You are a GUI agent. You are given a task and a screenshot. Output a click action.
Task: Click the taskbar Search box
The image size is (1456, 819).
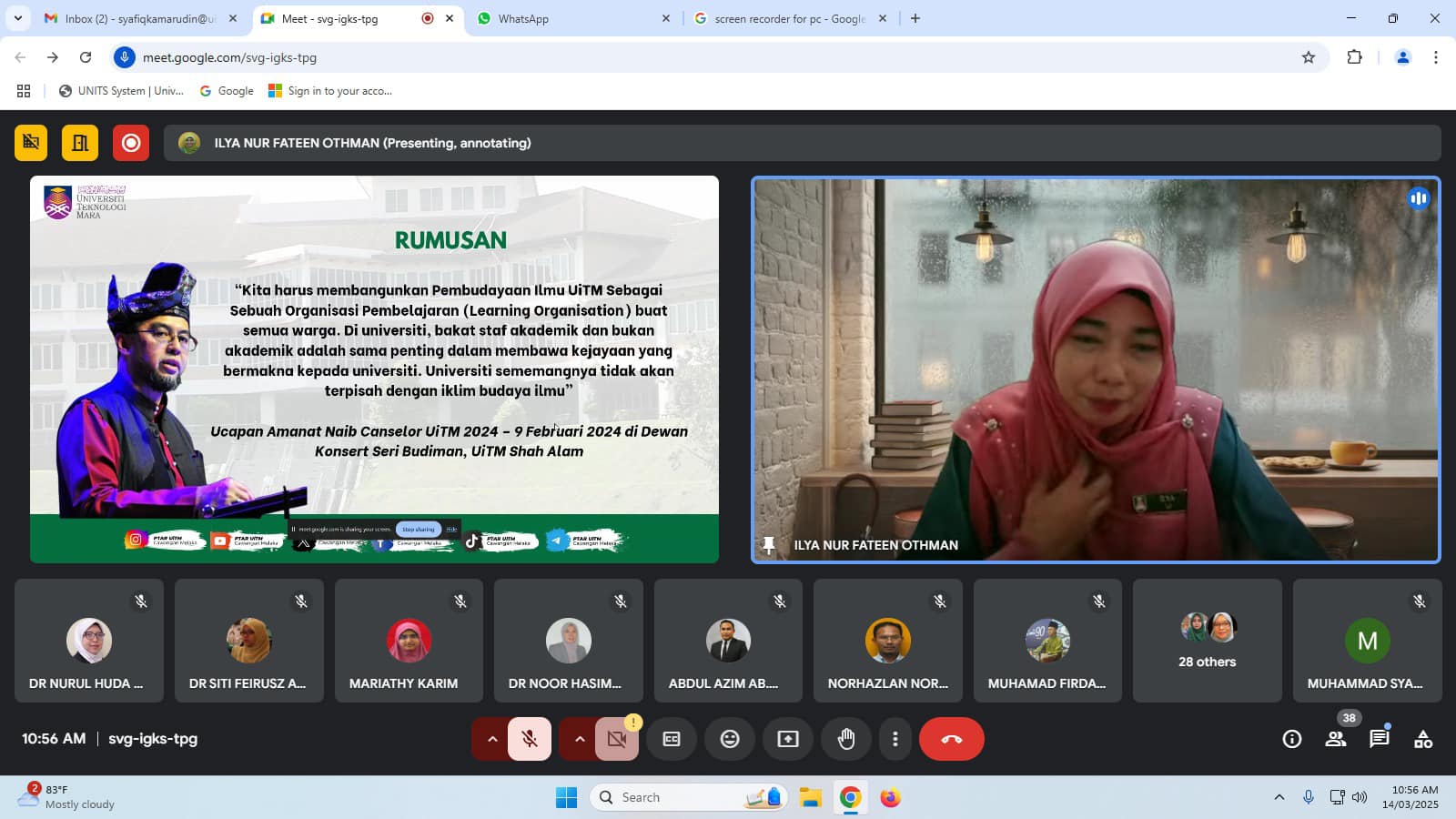689,798
